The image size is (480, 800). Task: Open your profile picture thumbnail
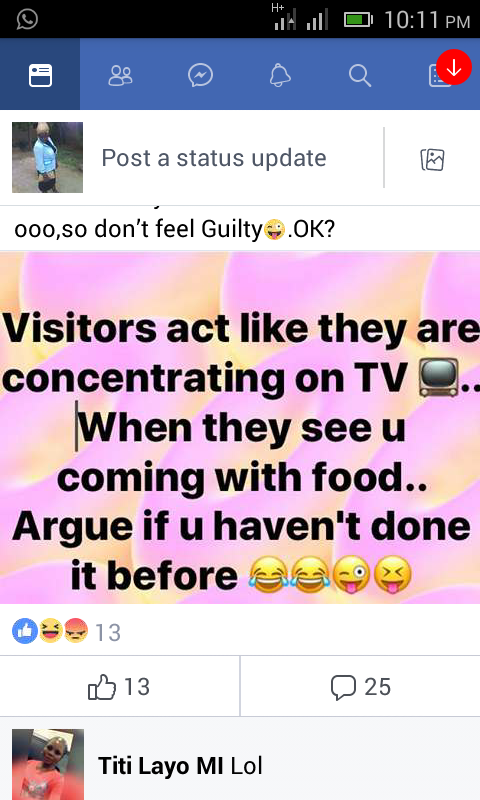[47, 157]
